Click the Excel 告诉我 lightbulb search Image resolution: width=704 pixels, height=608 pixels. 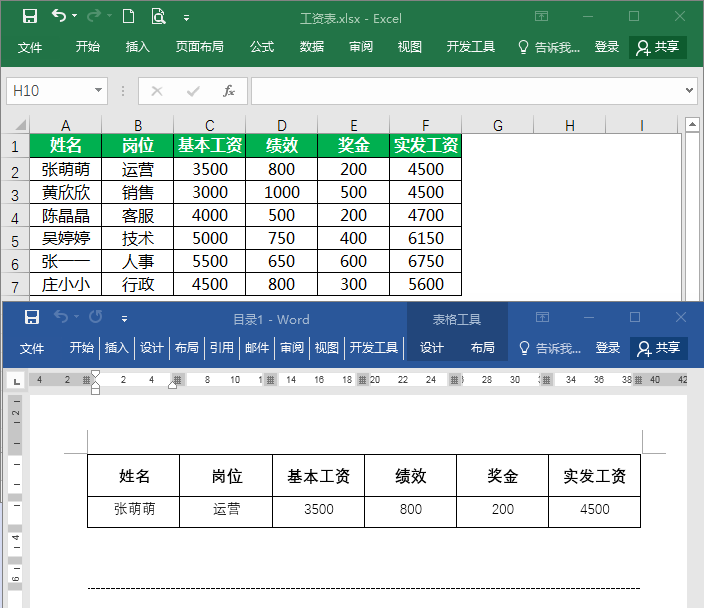click(x=549, y=47)
